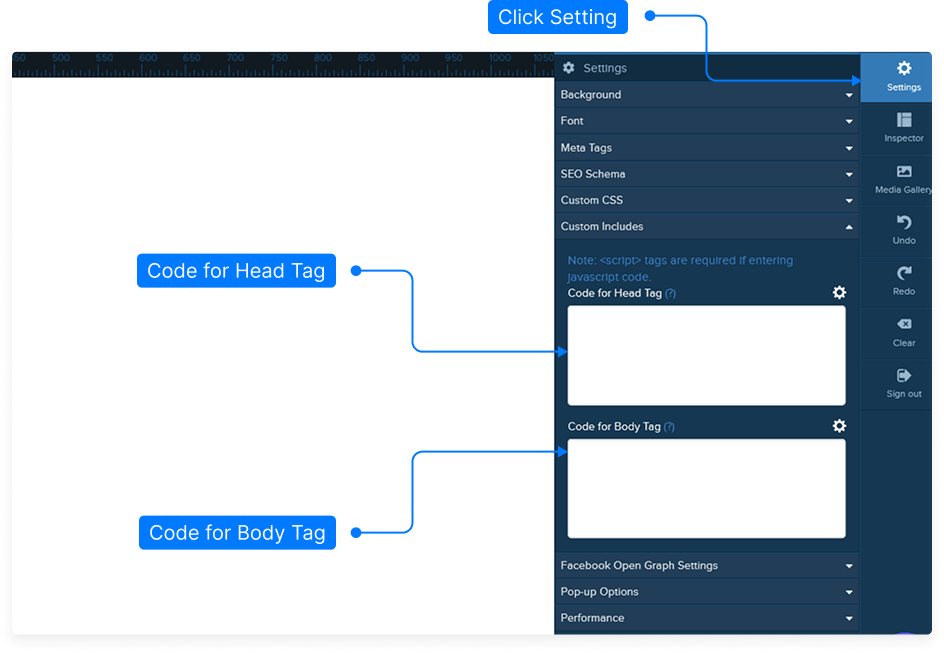This screenshot has height=653, width=944.
Task: Click inside Code for Body Tag textbox
Action: (706, 488)
